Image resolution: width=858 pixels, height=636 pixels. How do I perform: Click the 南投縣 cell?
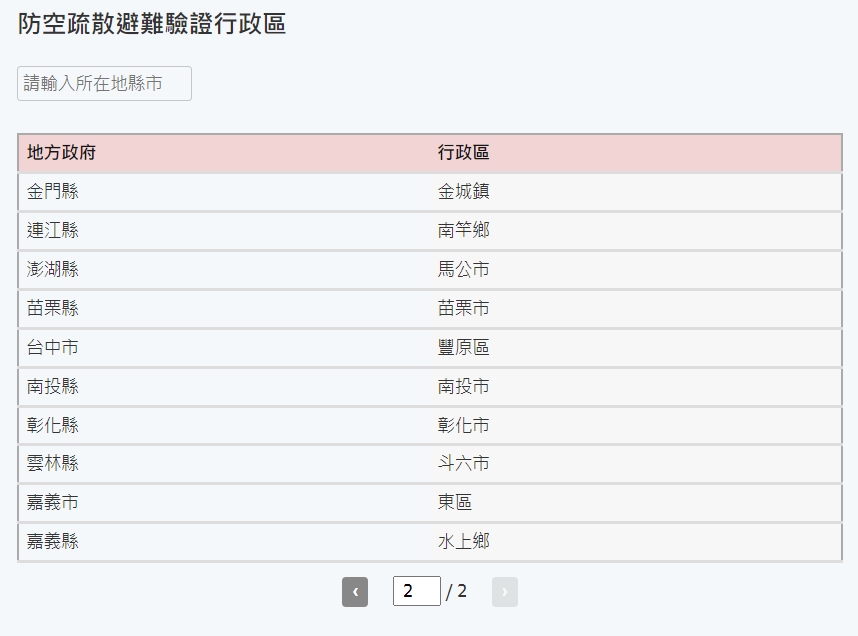coord(53,387)
